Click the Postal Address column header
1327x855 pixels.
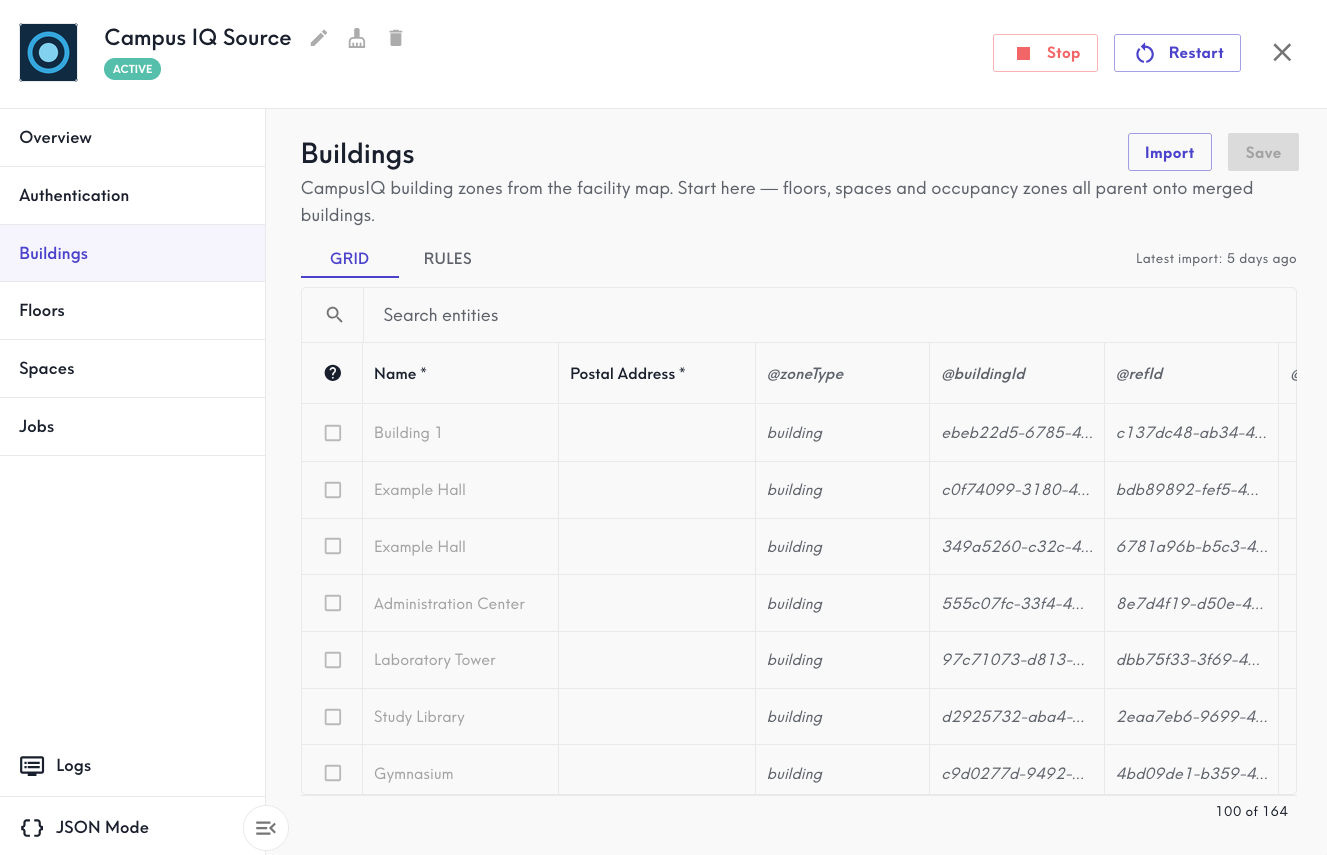657,373
